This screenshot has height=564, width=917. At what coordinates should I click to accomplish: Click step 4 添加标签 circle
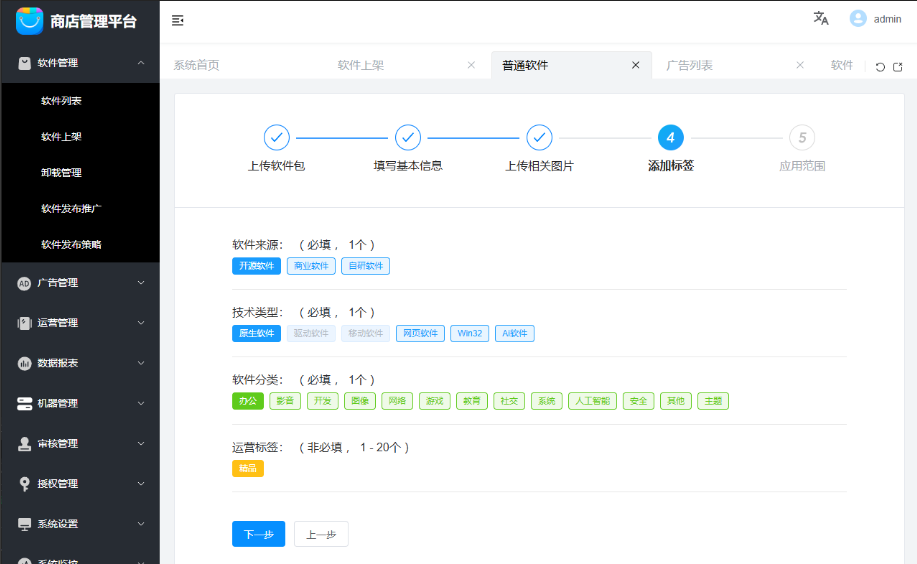pos(671,138)
